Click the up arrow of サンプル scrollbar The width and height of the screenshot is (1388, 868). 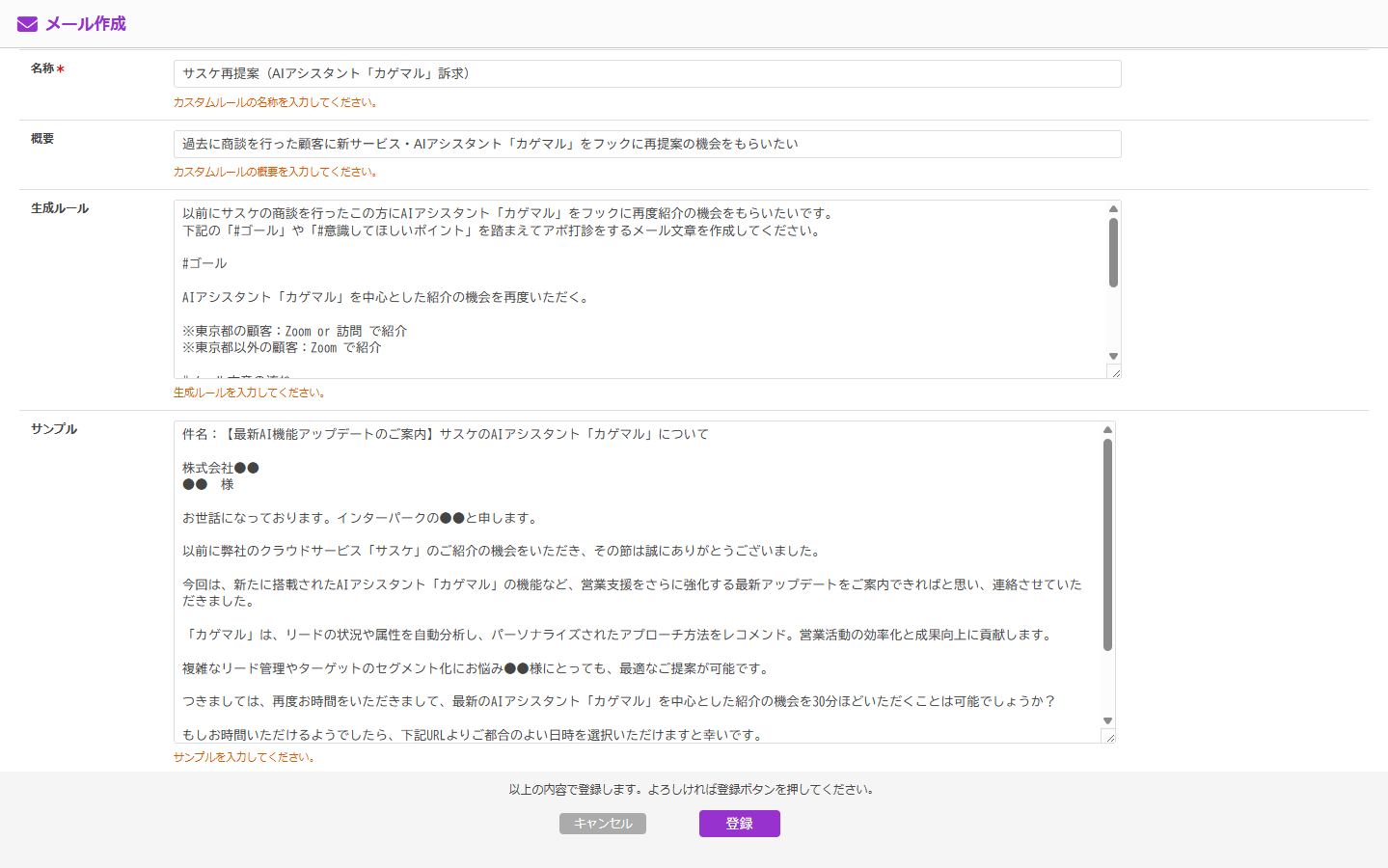coord(1107,427)
